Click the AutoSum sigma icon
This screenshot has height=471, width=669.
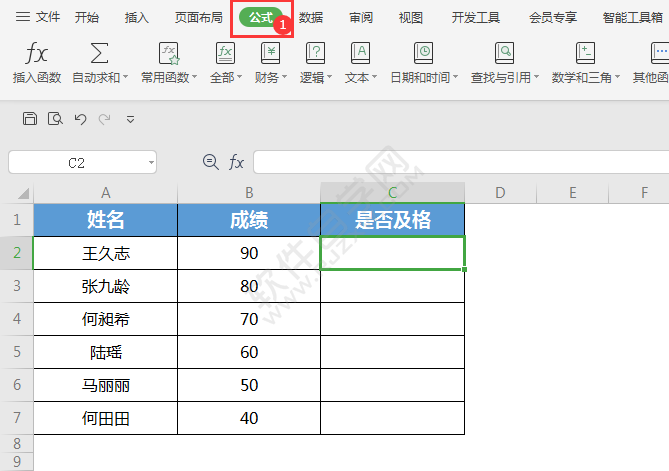(99, 53)
